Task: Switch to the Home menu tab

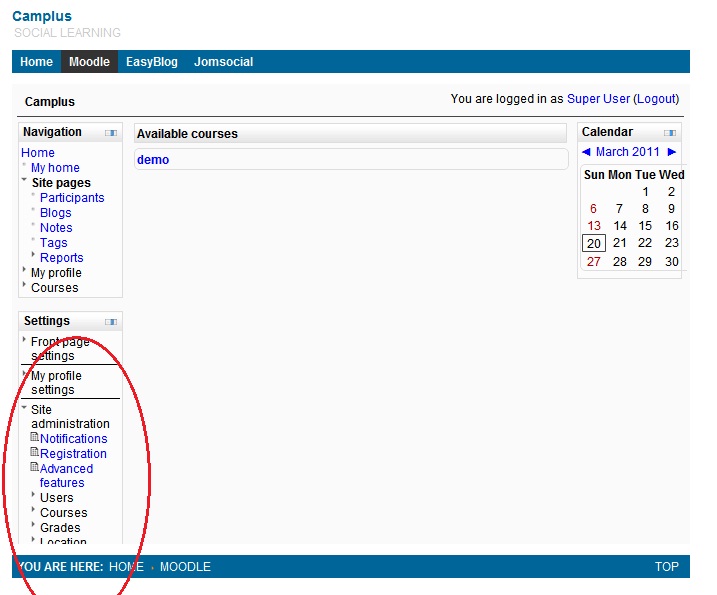Action: (36, 62)
